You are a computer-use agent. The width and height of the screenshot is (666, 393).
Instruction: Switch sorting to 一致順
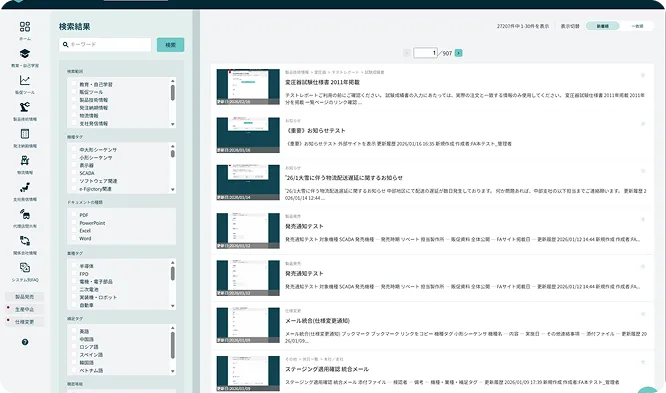[636, 26]
